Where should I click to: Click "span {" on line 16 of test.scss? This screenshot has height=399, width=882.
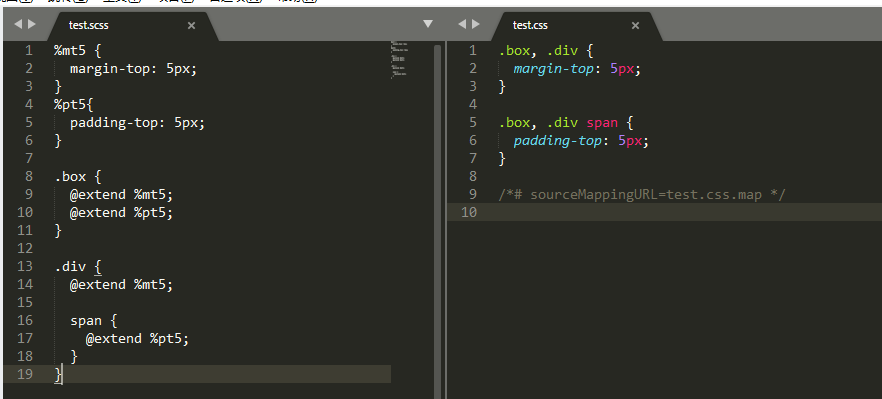click(x=94, y=321)
